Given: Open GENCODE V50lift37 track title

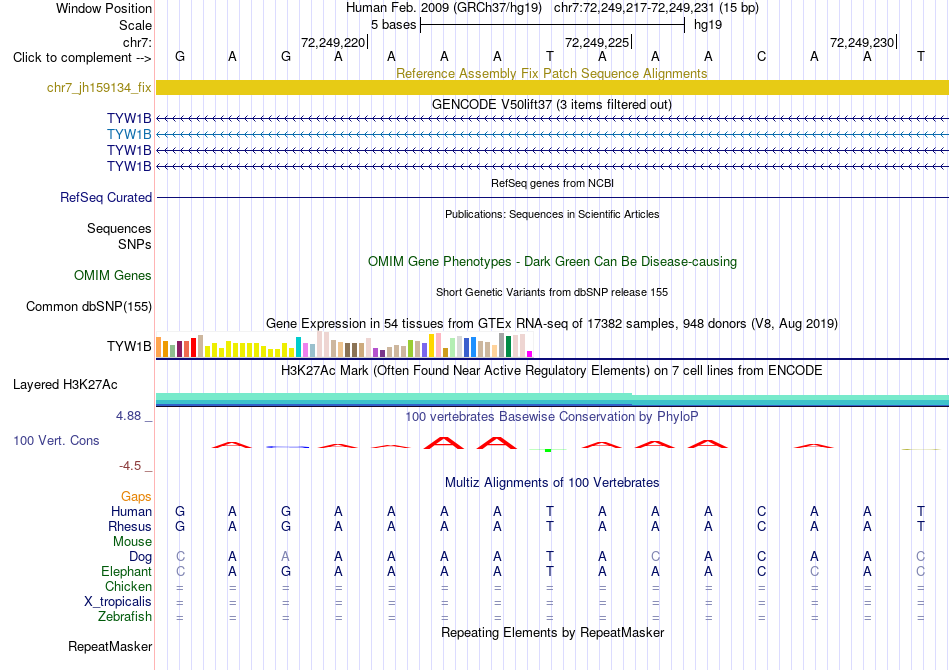Looking at the screenshot, I should click(x=551, y=104).
